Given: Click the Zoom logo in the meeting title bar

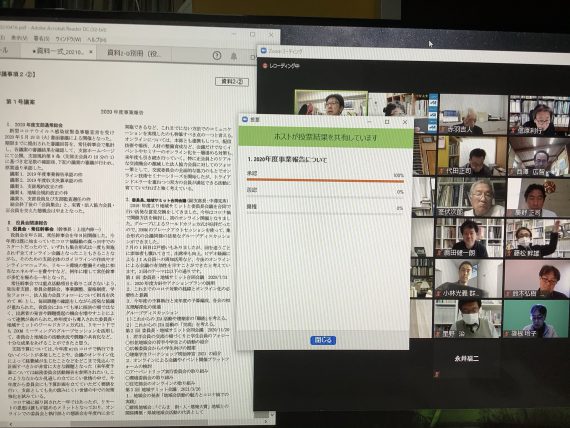Looking at the screenshot, I should pos(264,51).
